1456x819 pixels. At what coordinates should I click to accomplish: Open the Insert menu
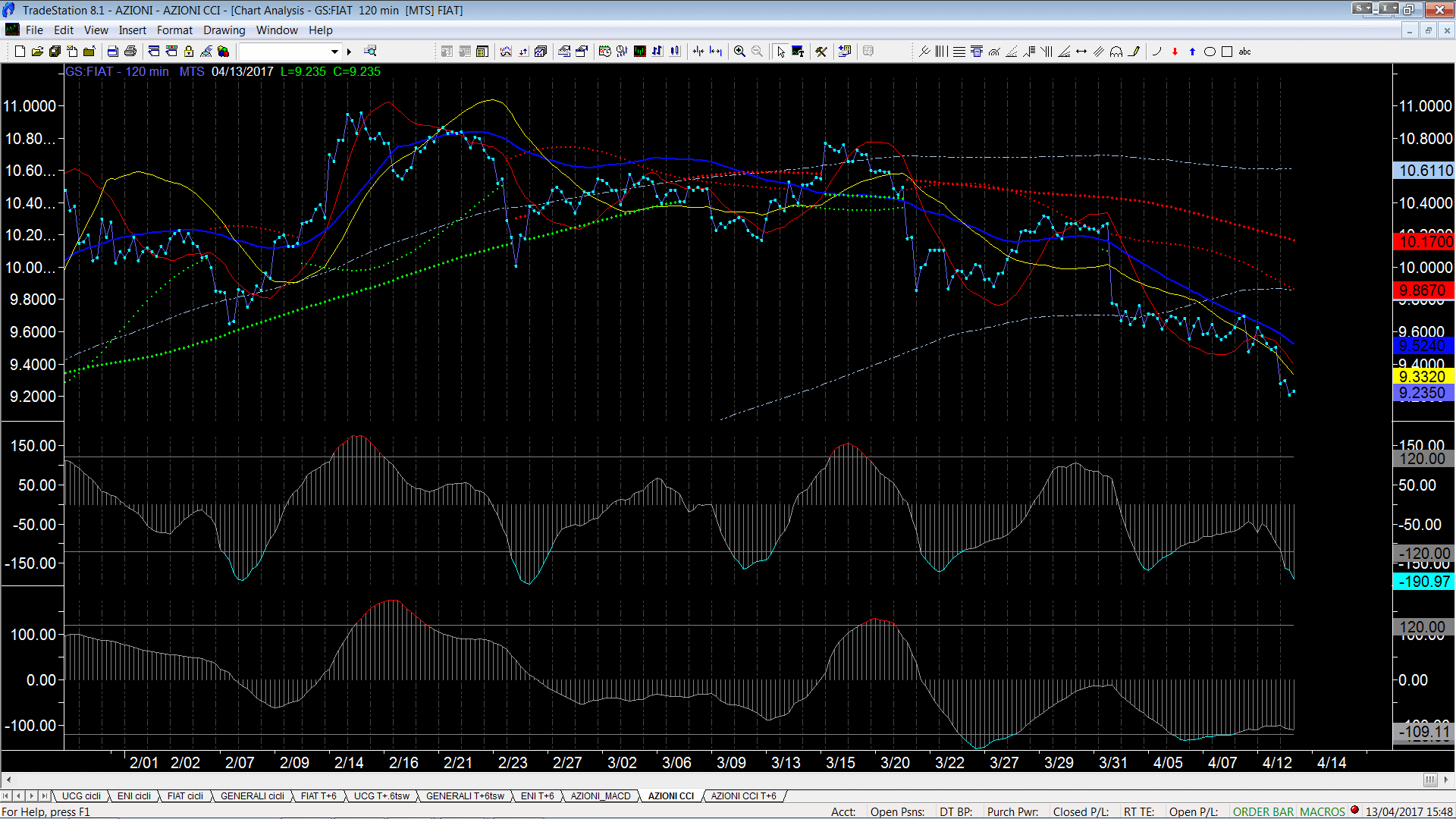[x=132, y=30]
